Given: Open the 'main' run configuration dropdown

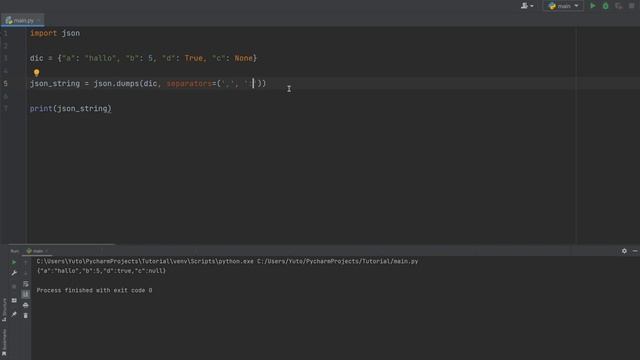Looking at the screenshot, I should [x=564, y=6].
